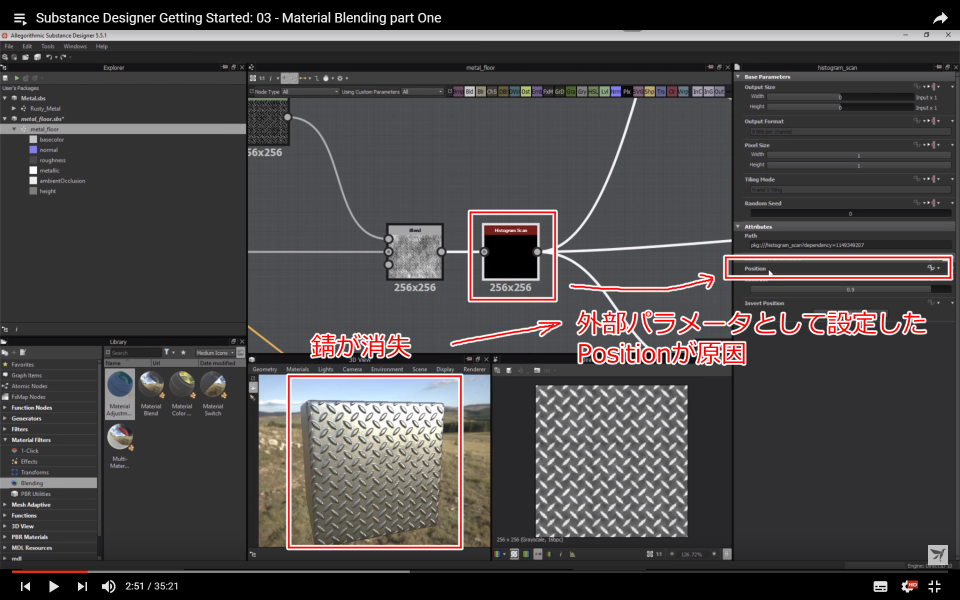Open the Help menu

pos(102,47)
